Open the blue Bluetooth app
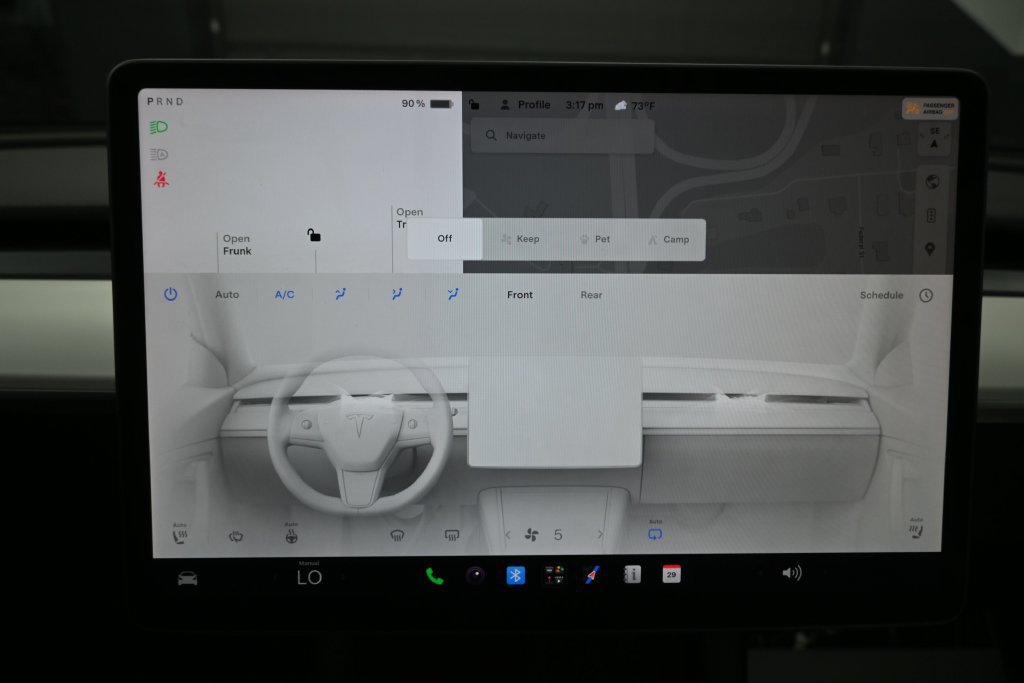1024x683 pixels. [x=515, y=575]
